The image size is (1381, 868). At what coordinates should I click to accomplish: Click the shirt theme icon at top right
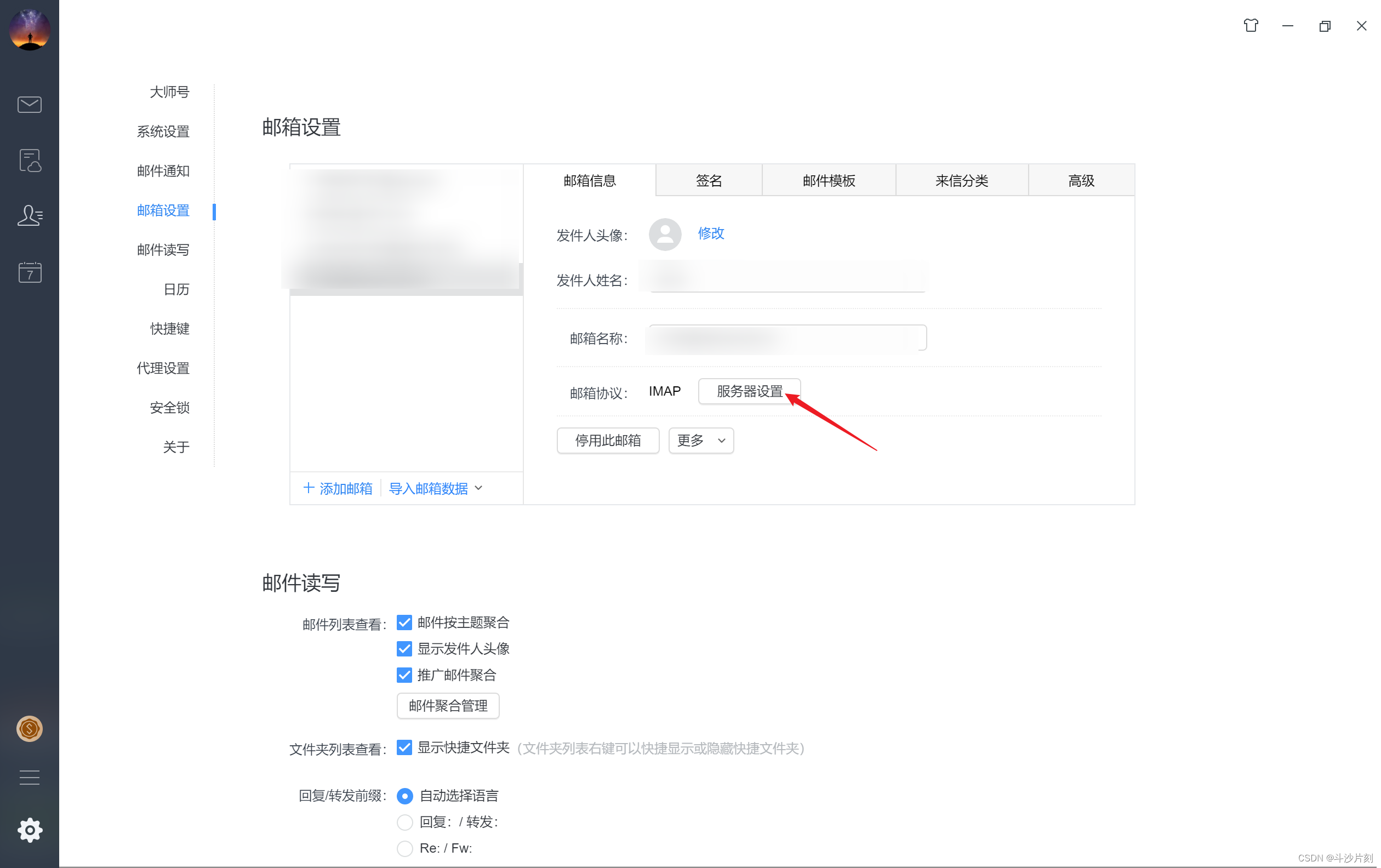click(1251, 25)
